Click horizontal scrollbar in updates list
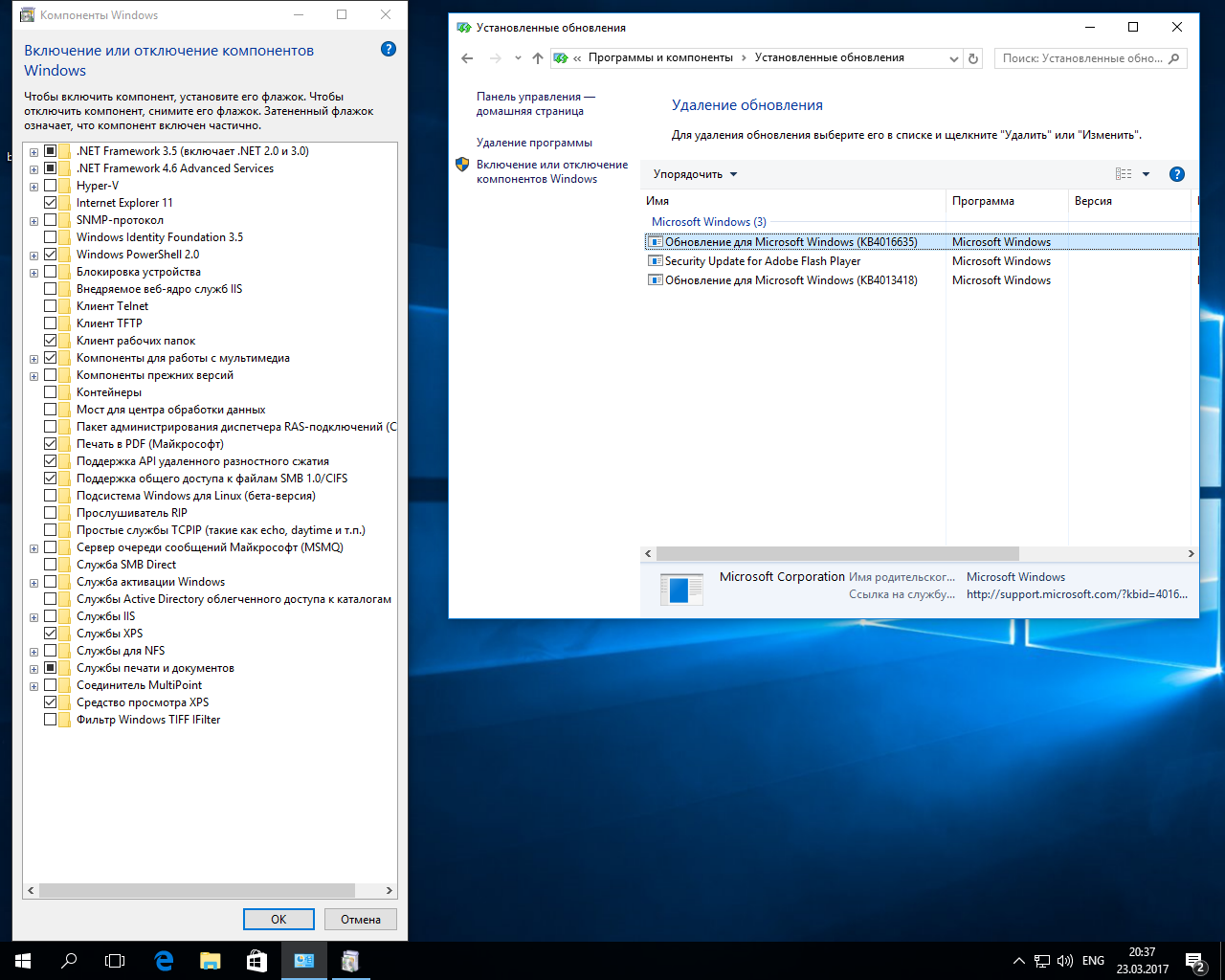The image size is (1225, 980). click(837, 554)
